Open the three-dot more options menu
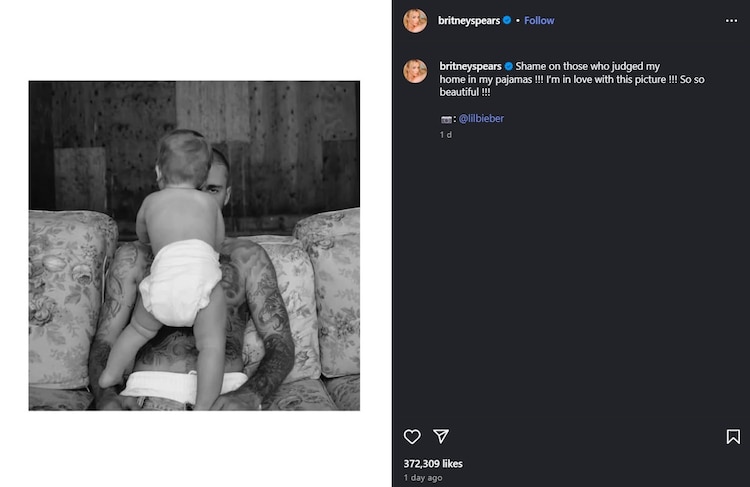 731,21
